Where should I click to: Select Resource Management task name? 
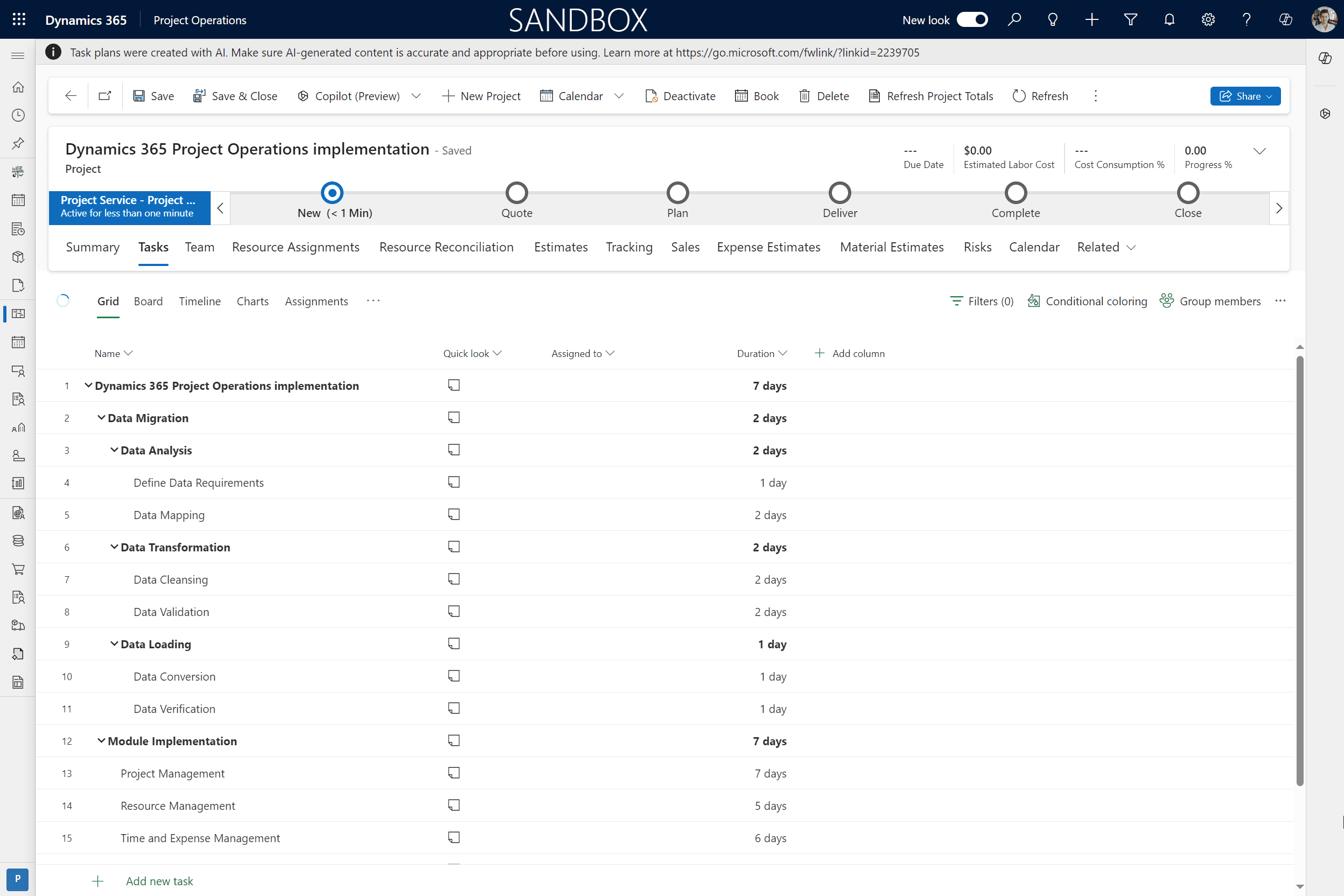[x=178, y=806]
